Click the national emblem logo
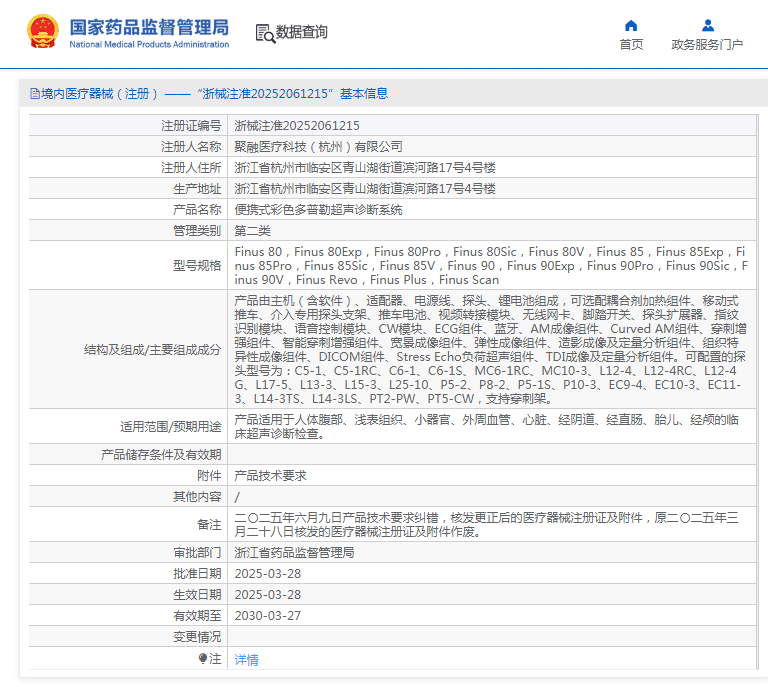The width and height of the screenshot is (768, 687). 42,32
